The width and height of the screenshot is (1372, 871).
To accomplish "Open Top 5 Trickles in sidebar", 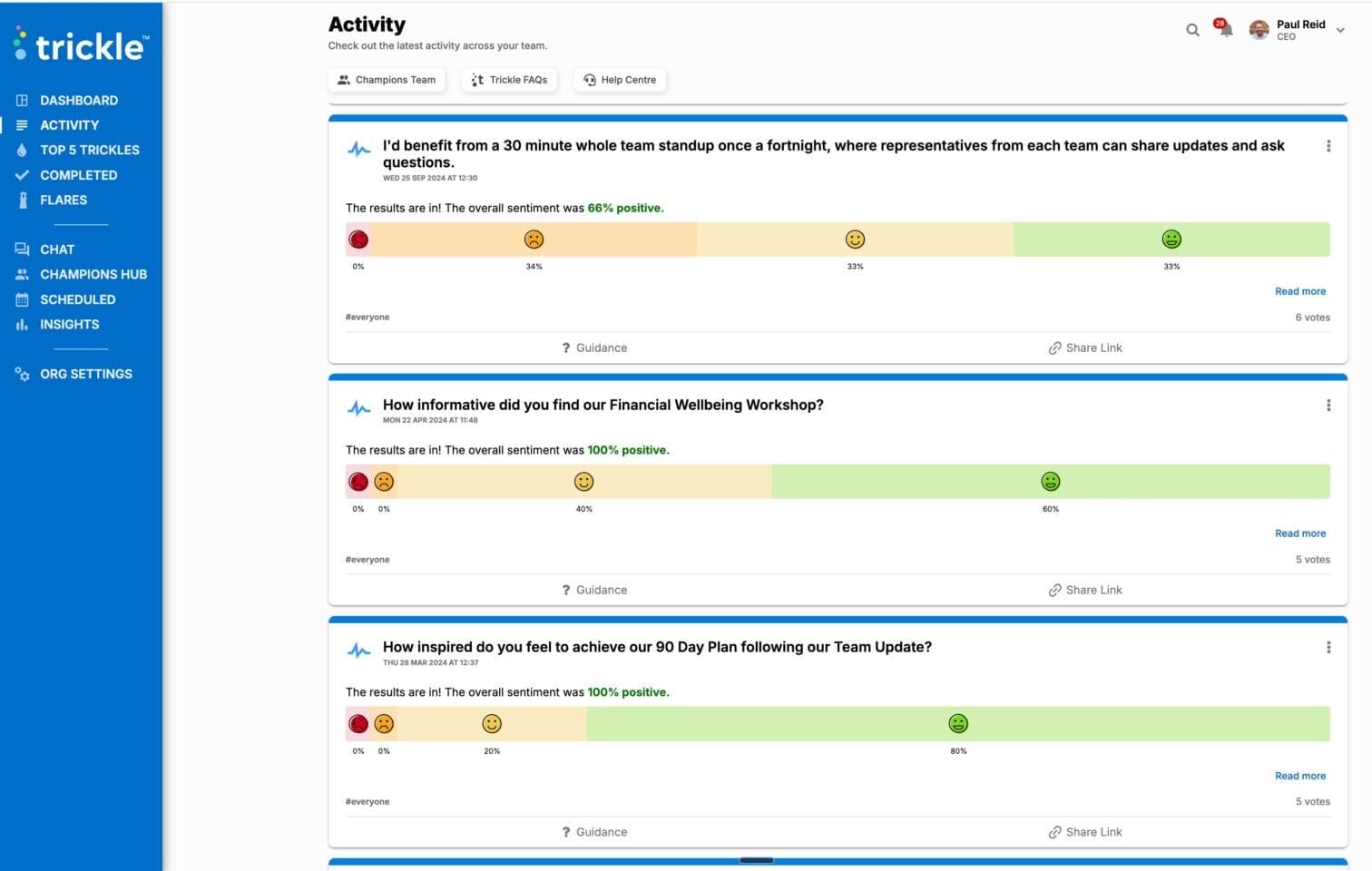I will point(89,150).
